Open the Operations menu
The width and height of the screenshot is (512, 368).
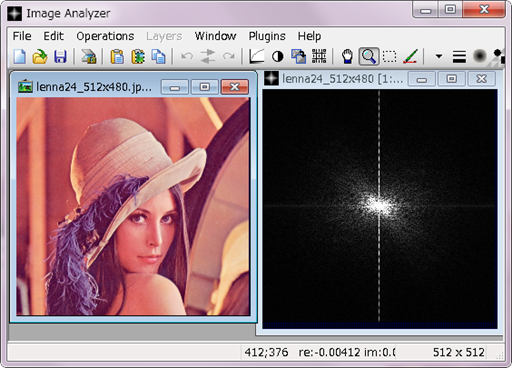[x=105, y=36]
